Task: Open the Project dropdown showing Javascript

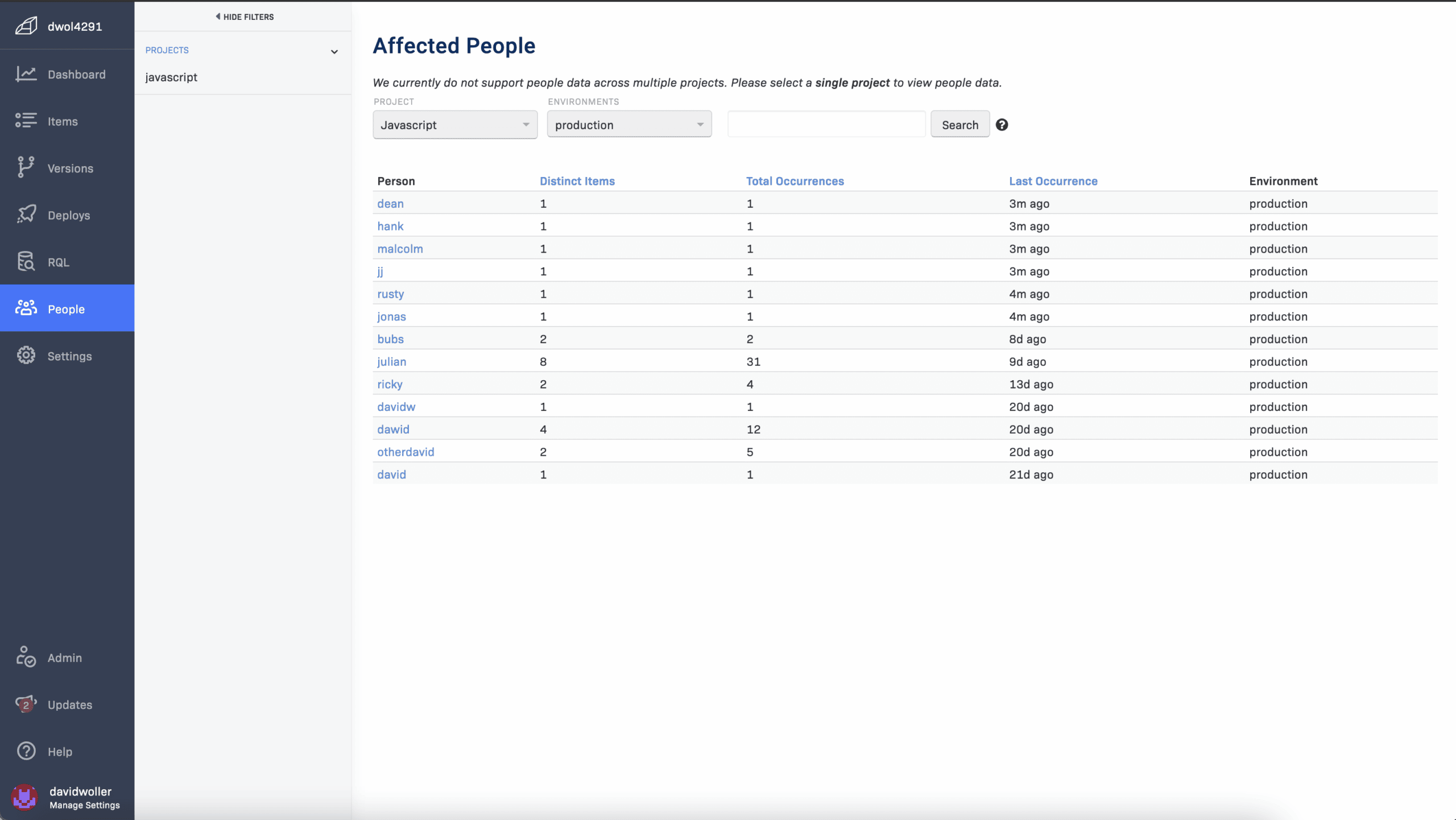Action: (455, 125)
